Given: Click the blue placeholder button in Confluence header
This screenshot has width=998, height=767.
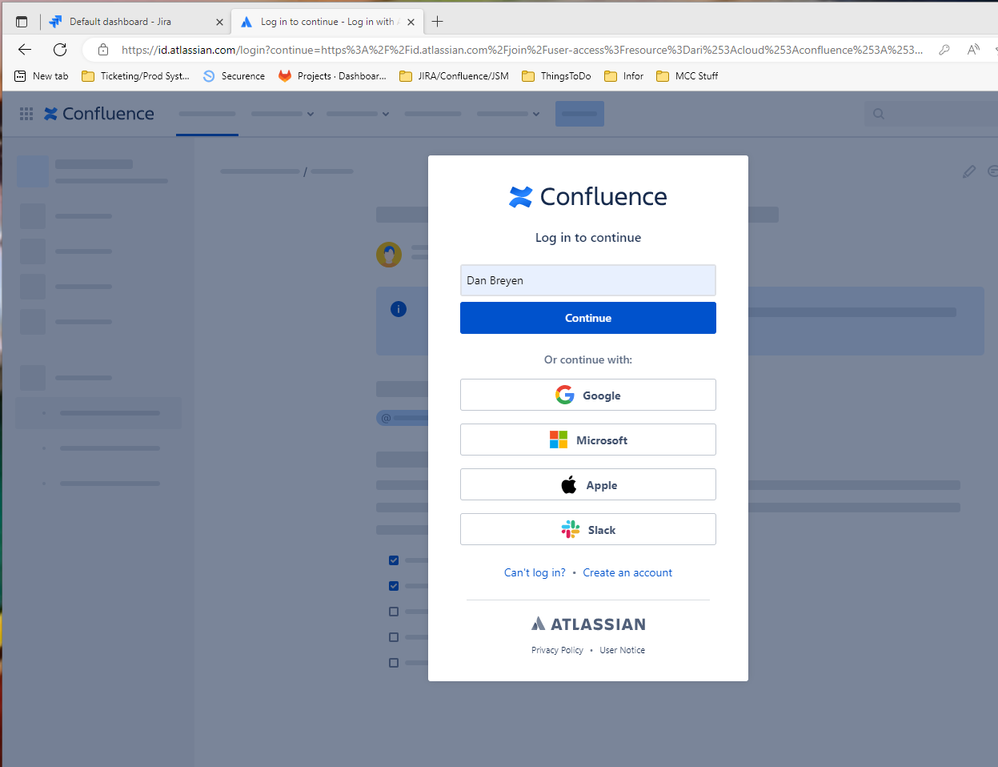Looking at the screenshot, I should point(580,114).
